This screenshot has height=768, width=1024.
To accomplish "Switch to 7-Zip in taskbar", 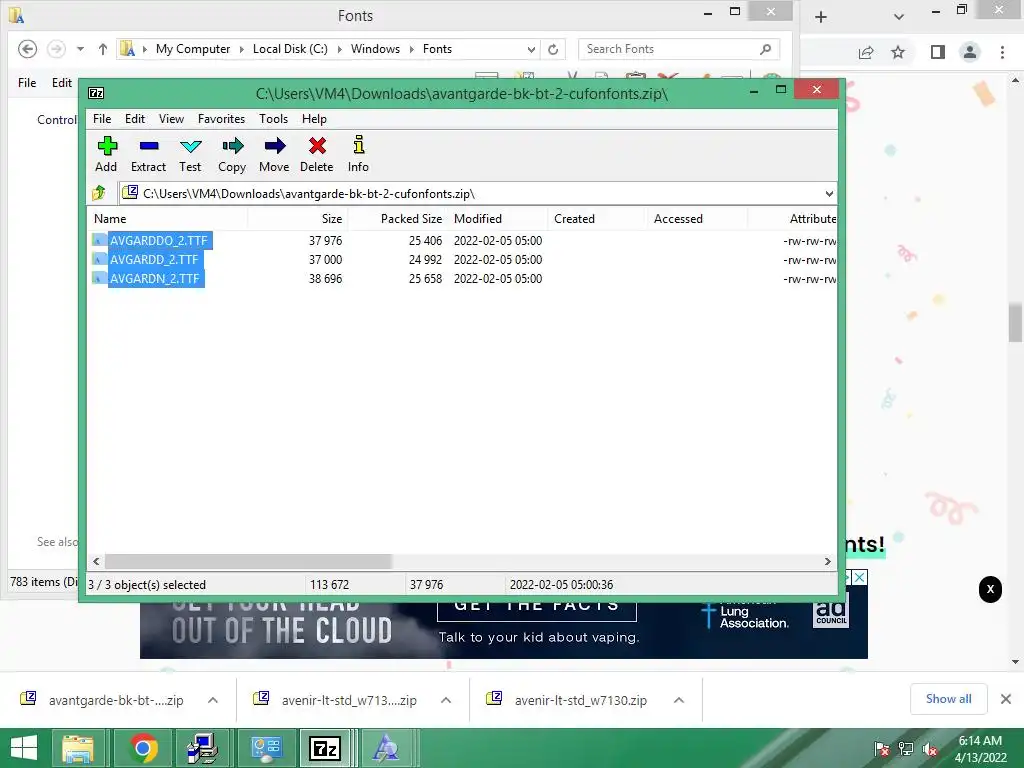I will (x=325, y=748).
